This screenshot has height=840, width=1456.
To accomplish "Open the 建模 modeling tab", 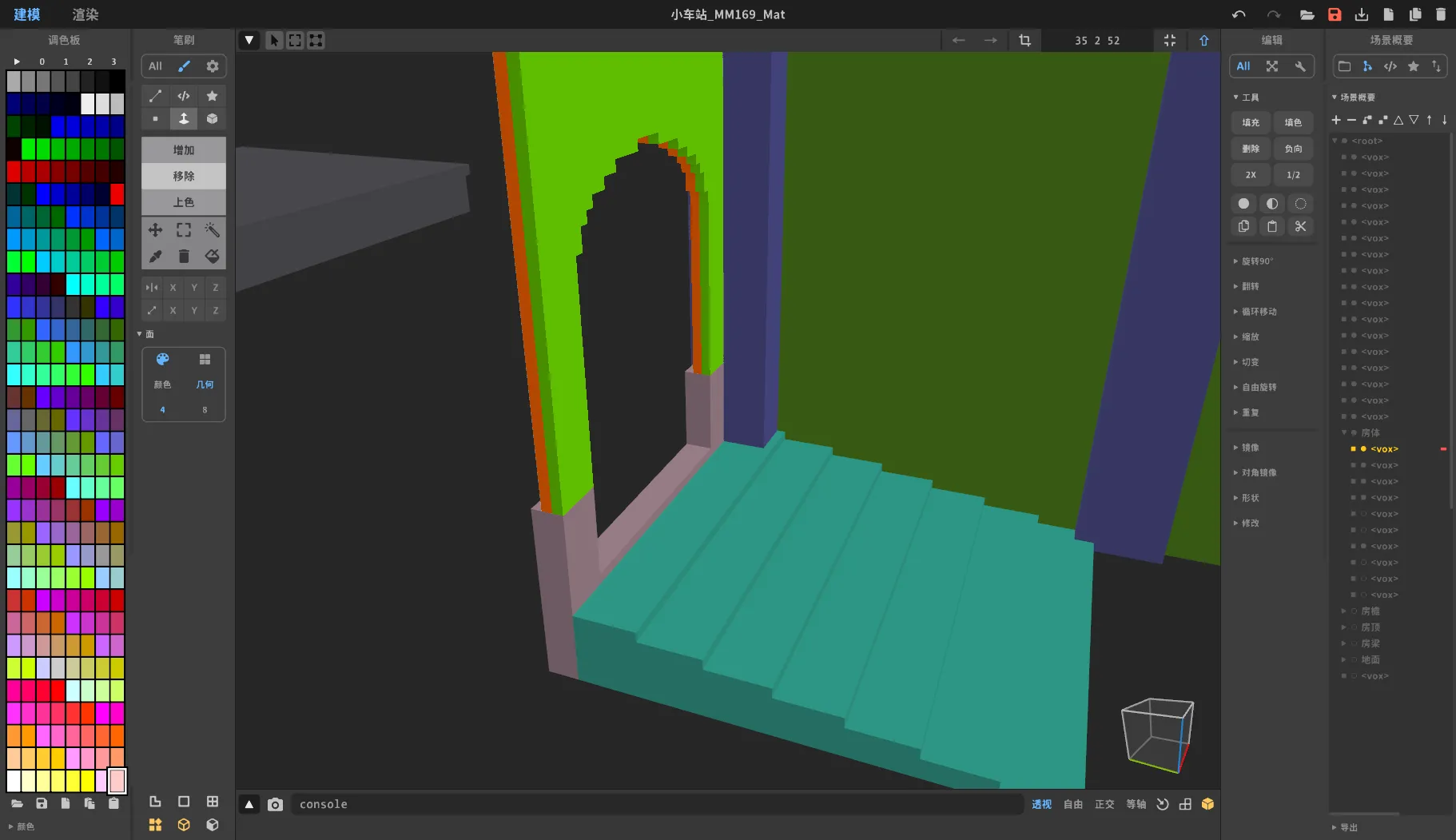I will (27, 14).
